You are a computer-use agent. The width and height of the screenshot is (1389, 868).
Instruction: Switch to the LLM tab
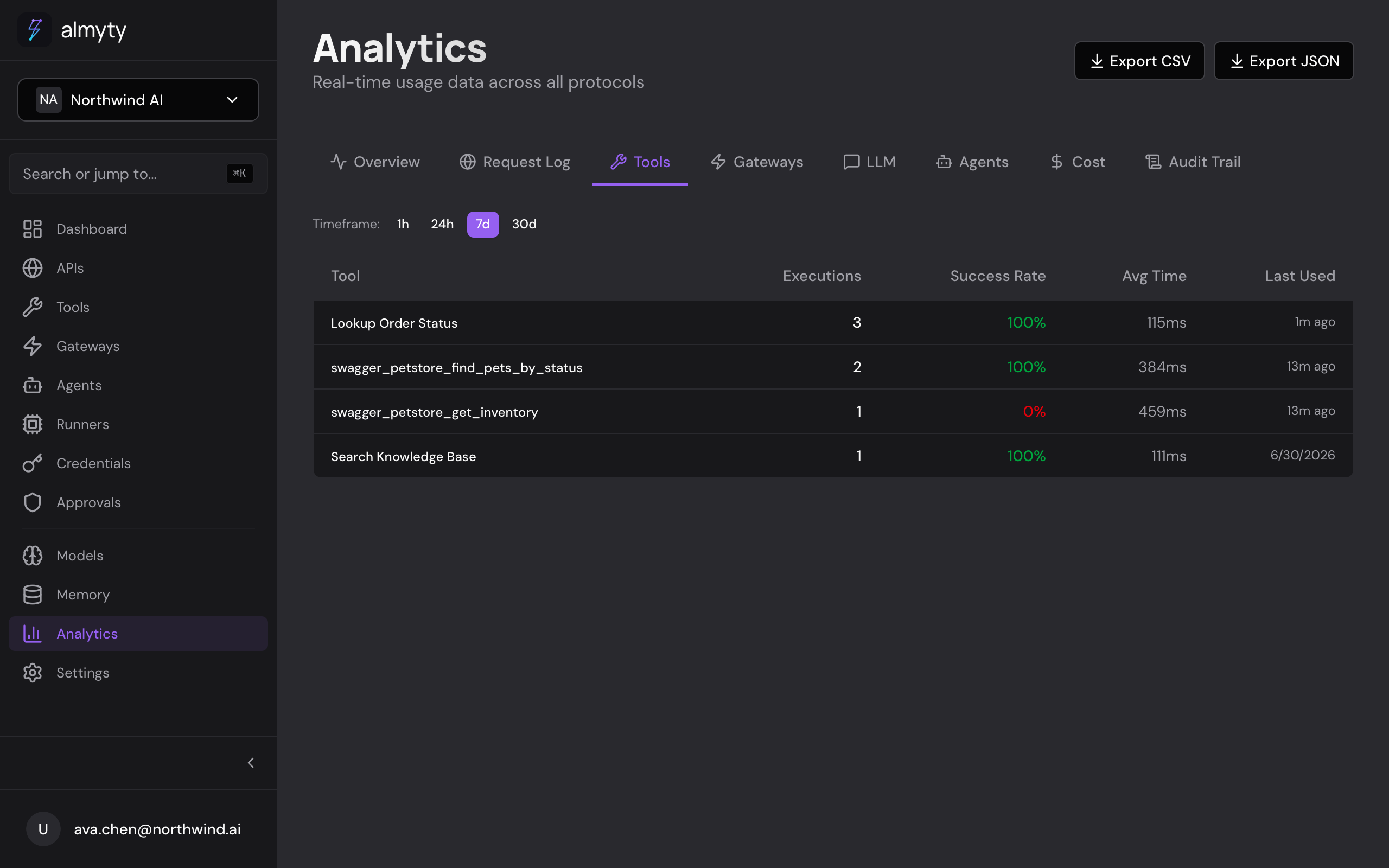coord(870,162)
